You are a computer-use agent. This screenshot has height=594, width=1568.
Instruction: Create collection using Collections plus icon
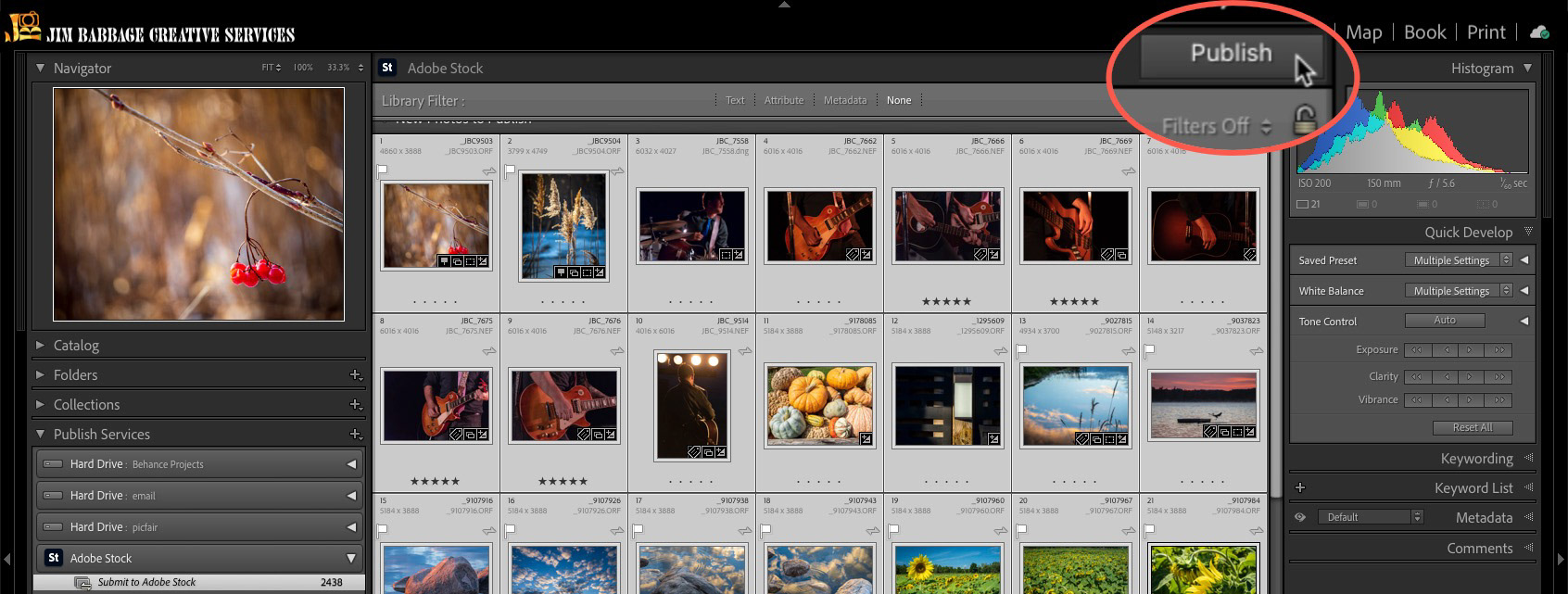tap(355, 405)
